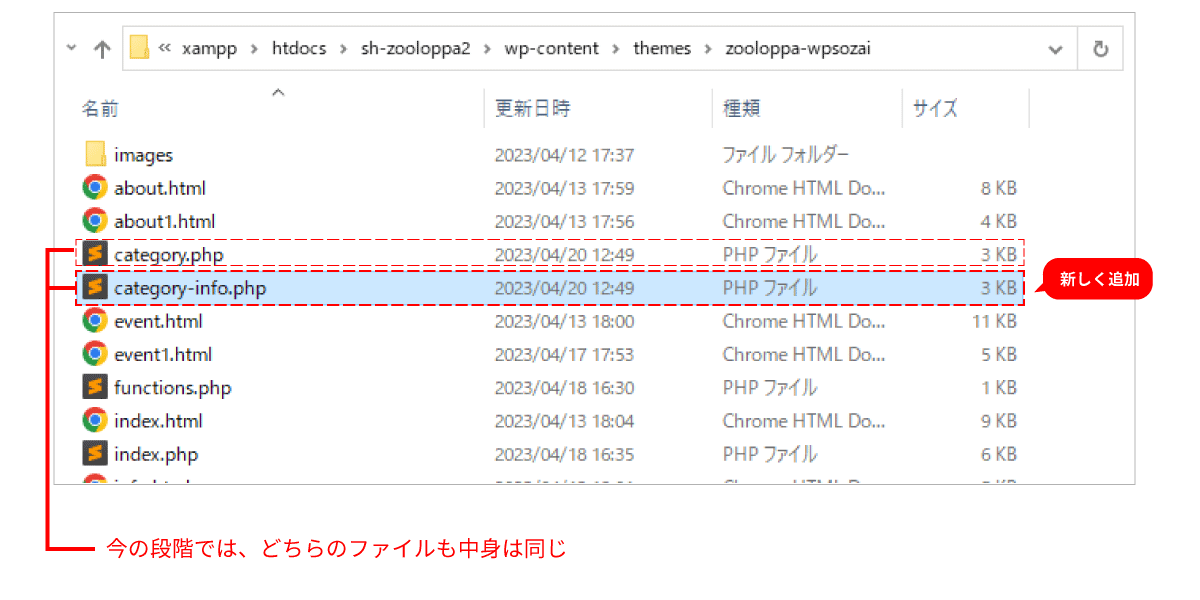Image resolution: width=1200 pixels, height=600 pixels.
Task: Select the functions.php file name
Action: [172, 388]
